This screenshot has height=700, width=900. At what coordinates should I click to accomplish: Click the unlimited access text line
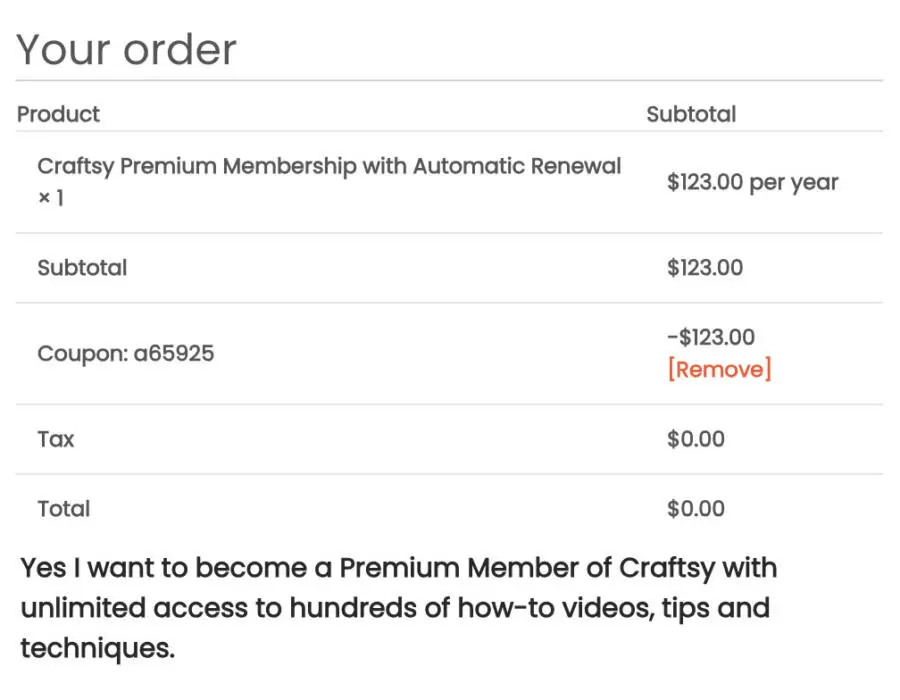[395, 608]
